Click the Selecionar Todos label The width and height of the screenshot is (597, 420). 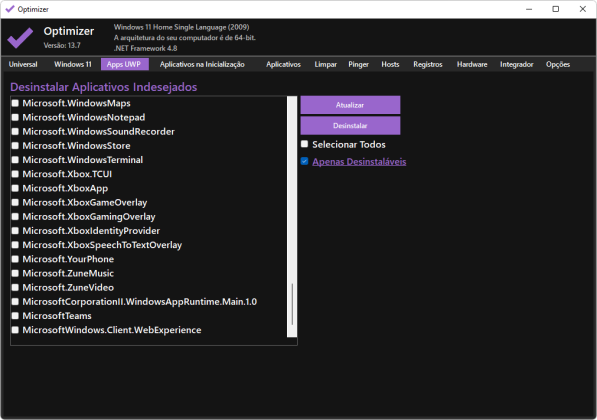(349, 145)
